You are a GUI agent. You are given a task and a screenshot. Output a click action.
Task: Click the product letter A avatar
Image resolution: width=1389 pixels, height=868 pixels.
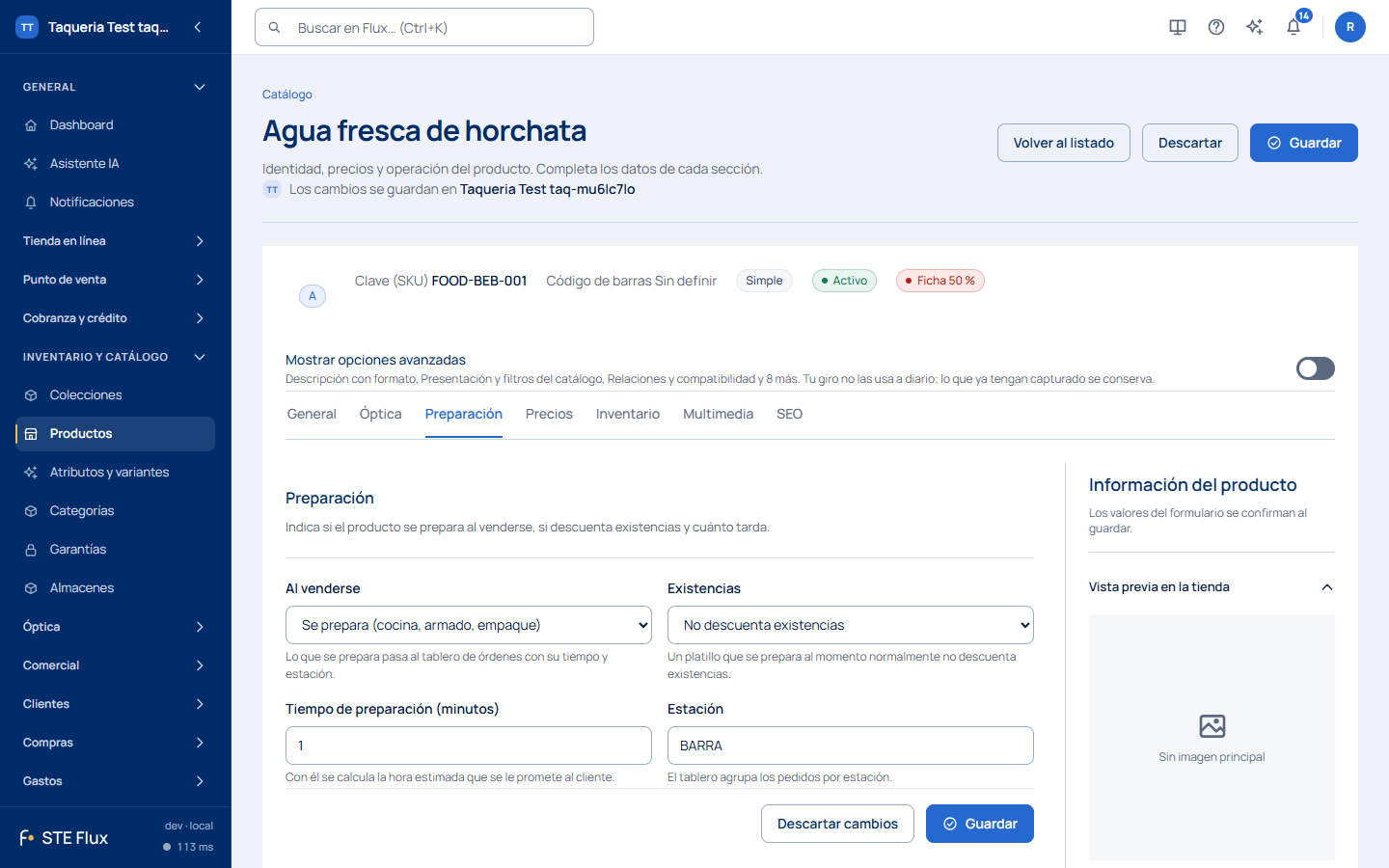coord(313,296)
